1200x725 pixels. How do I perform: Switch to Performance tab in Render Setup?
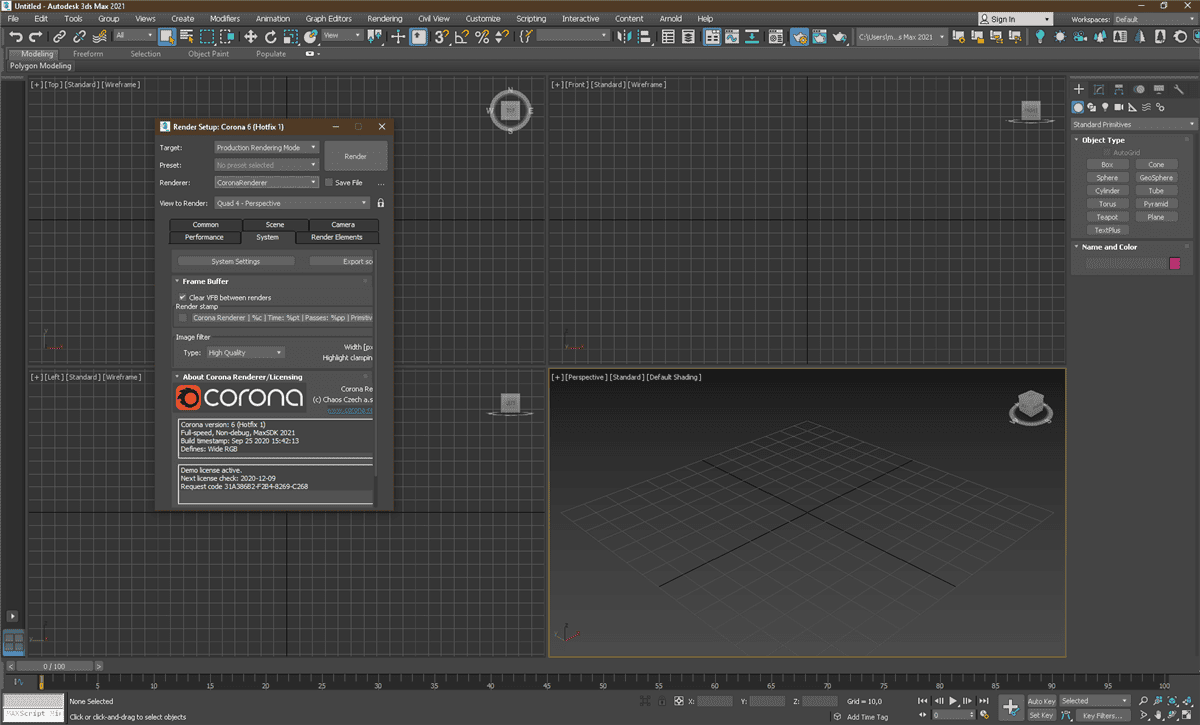point(204,237)
